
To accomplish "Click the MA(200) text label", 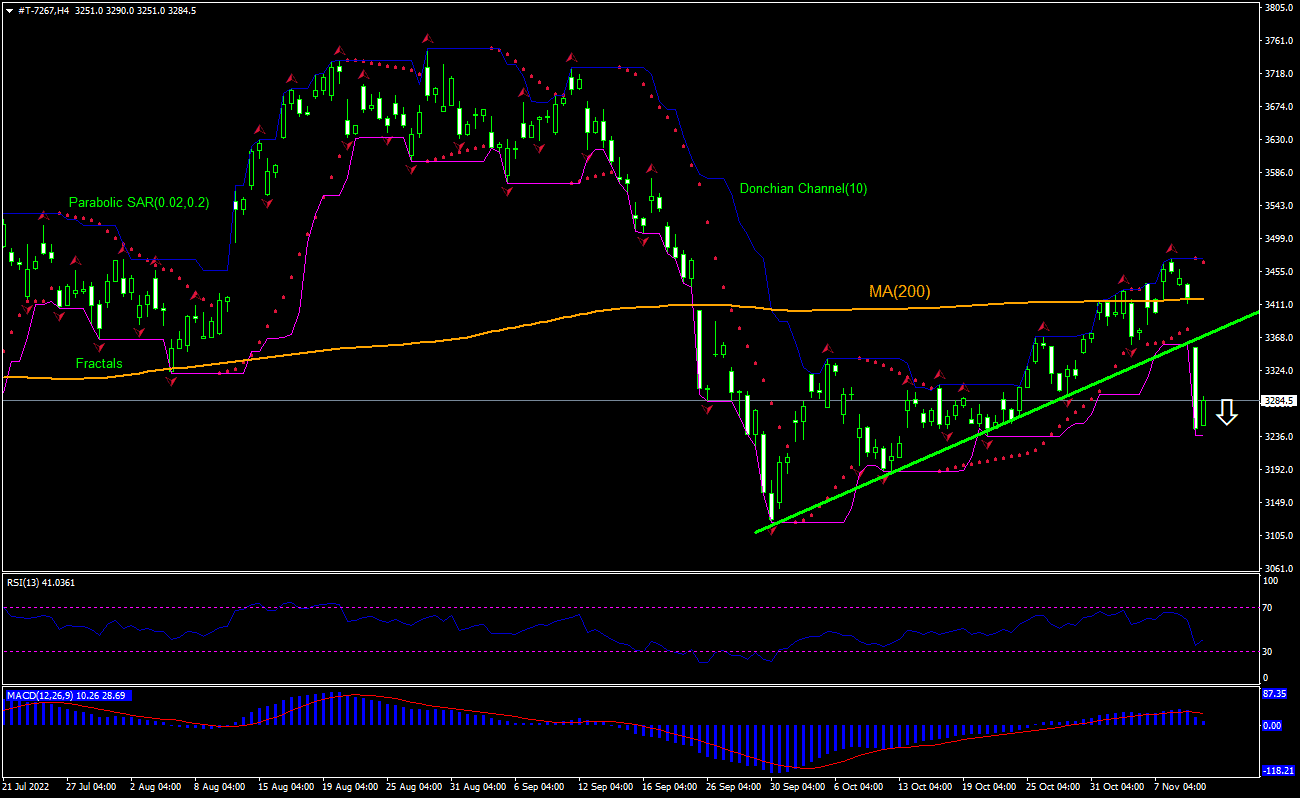I will click(x=898, y=292).
